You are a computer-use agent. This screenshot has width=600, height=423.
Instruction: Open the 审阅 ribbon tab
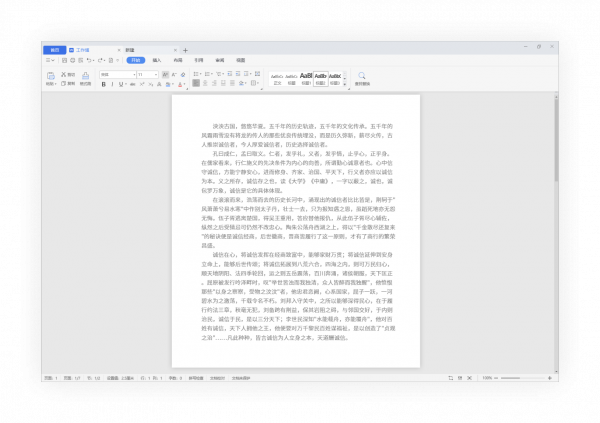[x=220, y=60]
